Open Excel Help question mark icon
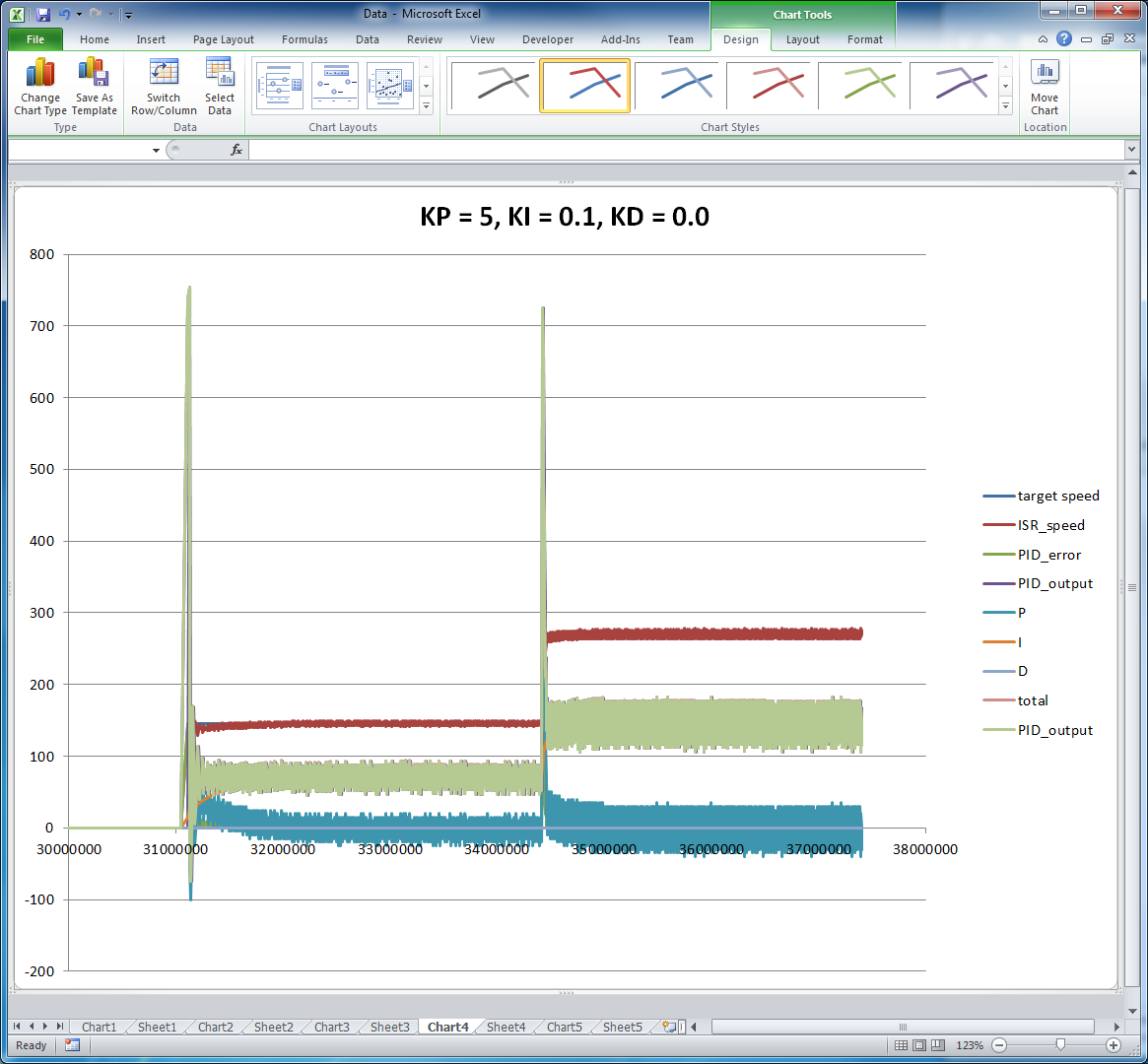Screen dimensions: 1148x1064 pyautogui.click(x=1064, y=38)
